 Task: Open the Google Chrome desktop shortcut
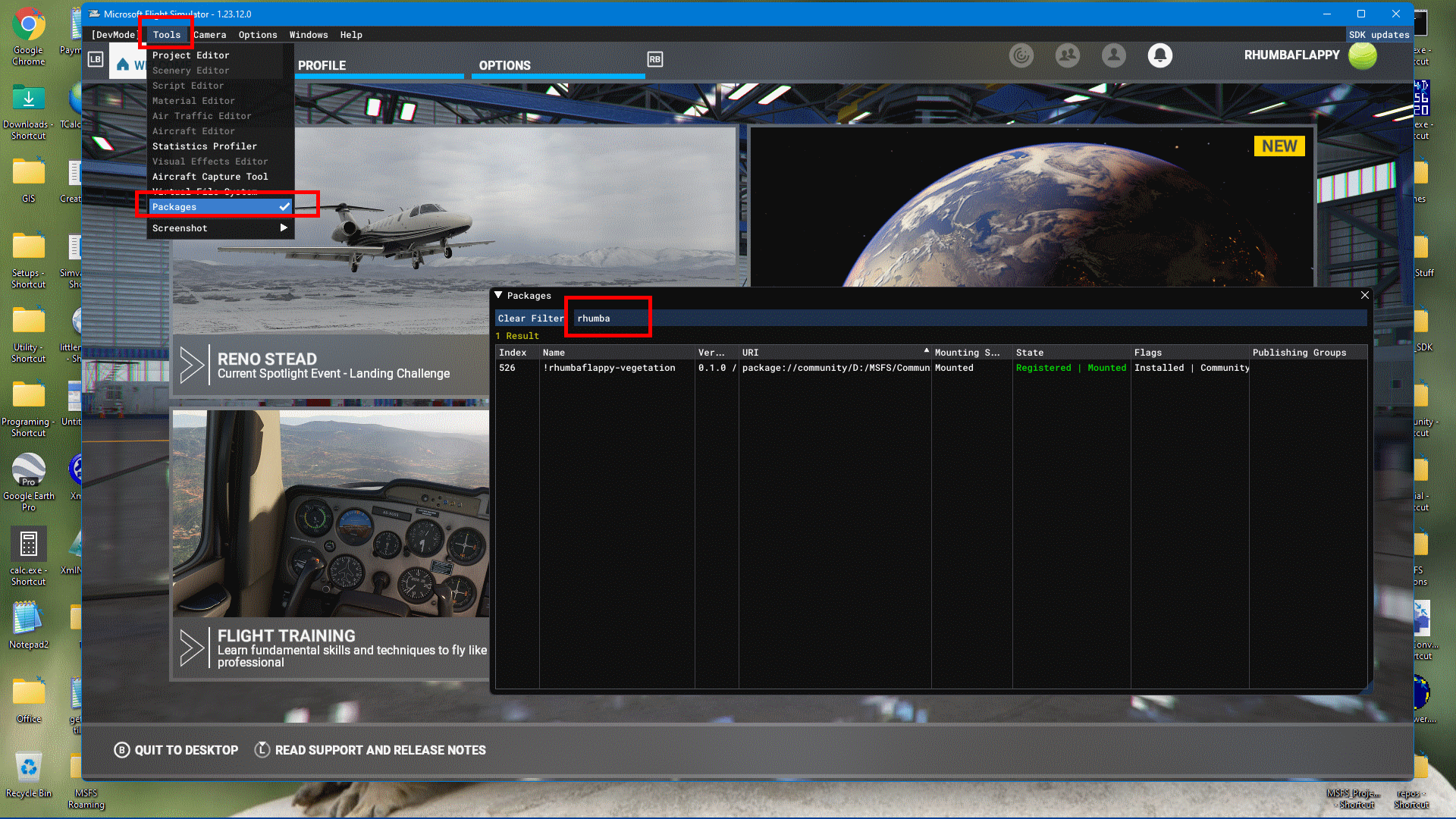[x=28, y=36]
